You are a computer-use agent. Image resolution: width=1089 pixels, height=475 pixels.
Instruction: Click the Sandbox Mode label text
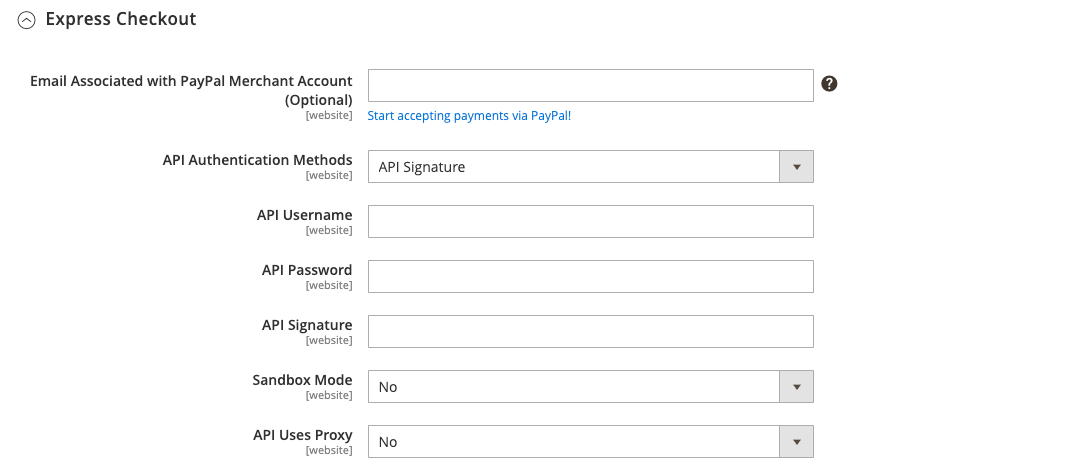click(302, 381)
